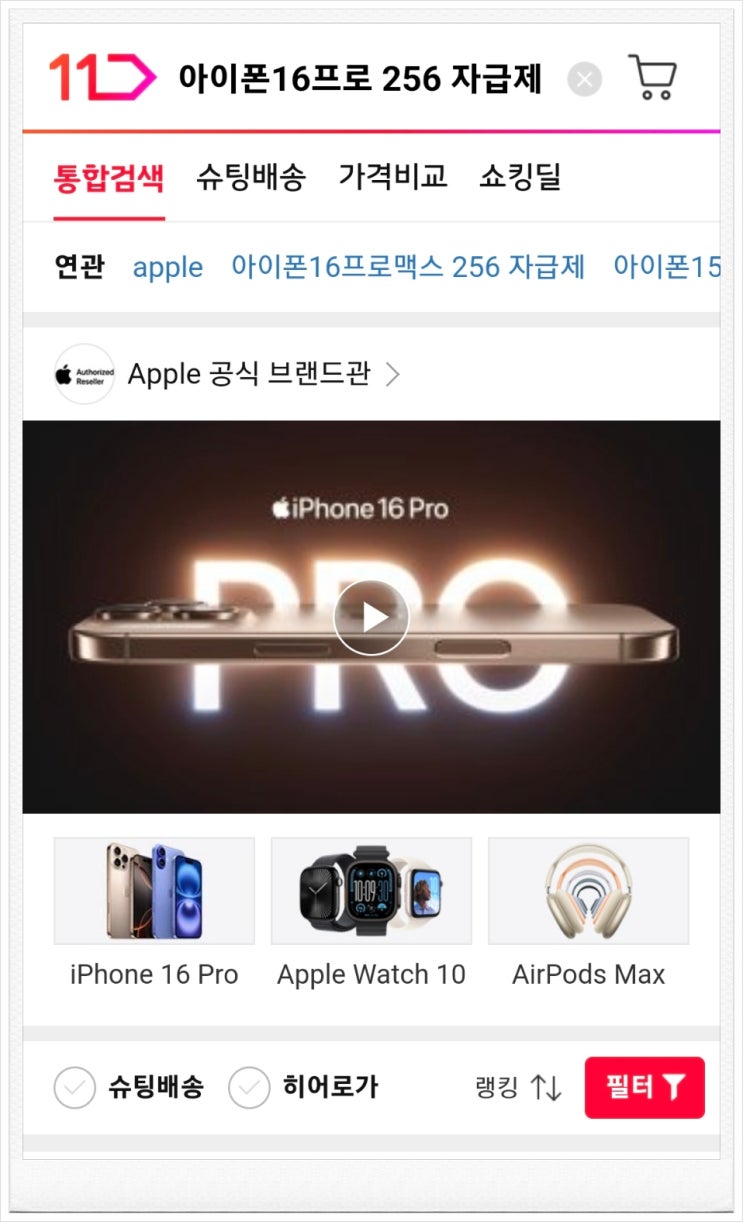743x1222 pixels.
Task: Open the shopping cart icon
Action: click(x=653, y=77)
